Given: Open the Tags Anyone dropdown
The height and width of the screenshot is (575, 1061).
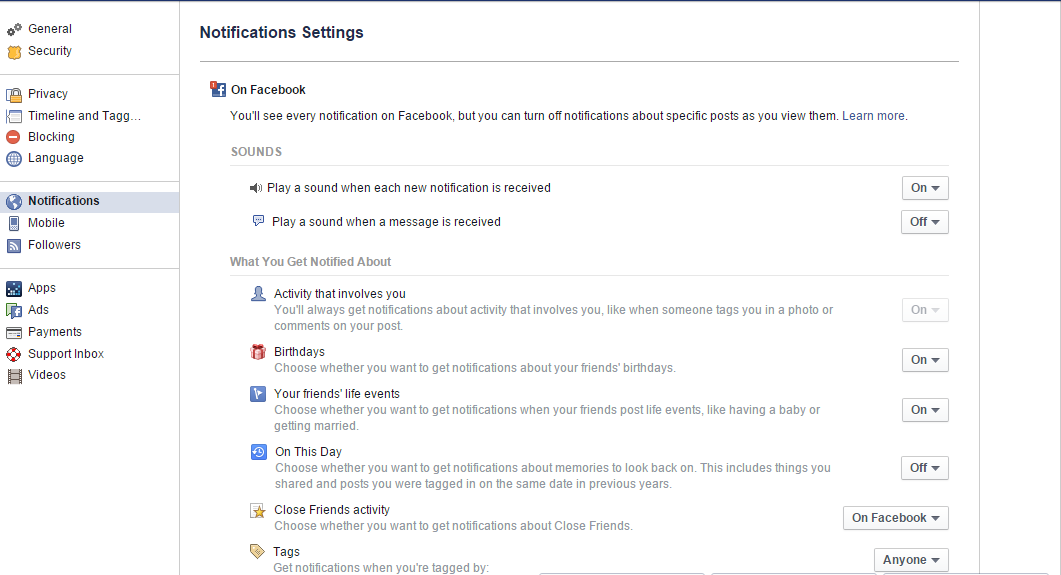Looking at the screenshot, I should (x=911, y=560).
